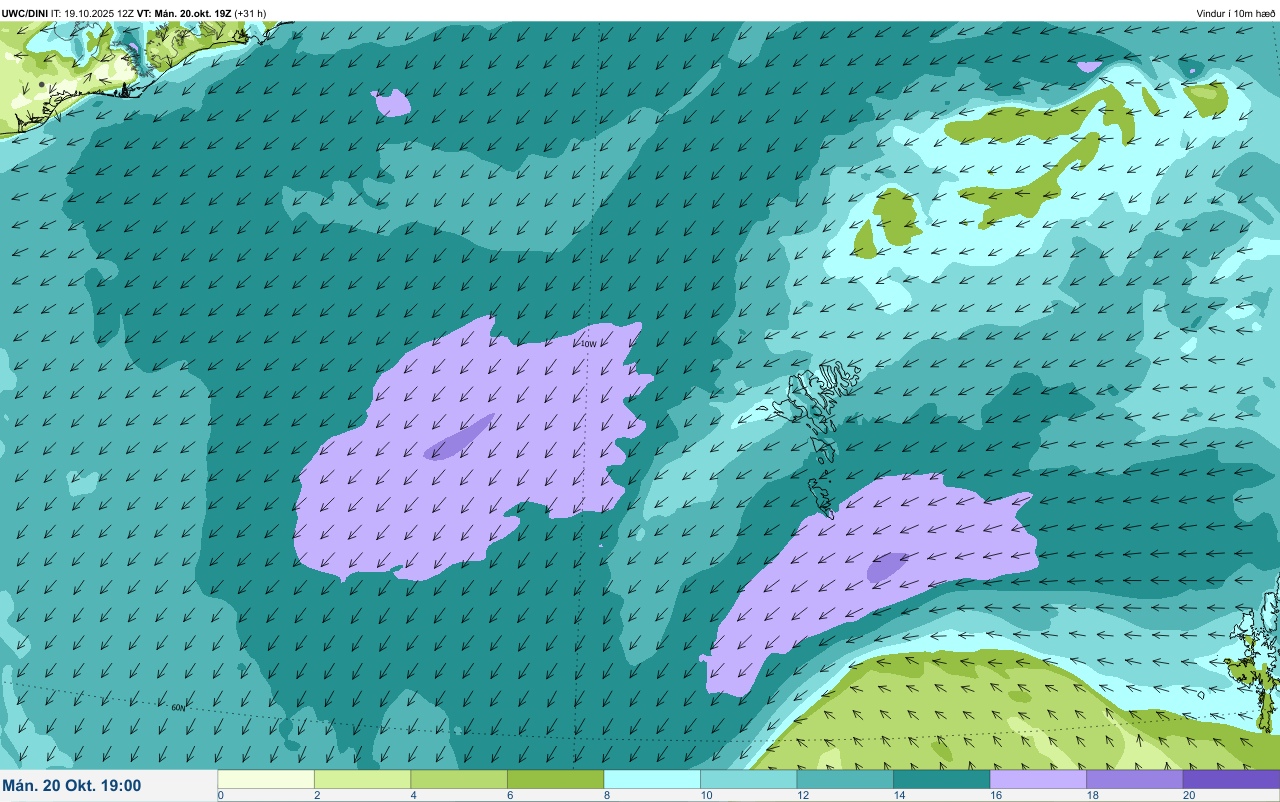Choose the 14–16 dark teal legend swatch

pos(941,779)
